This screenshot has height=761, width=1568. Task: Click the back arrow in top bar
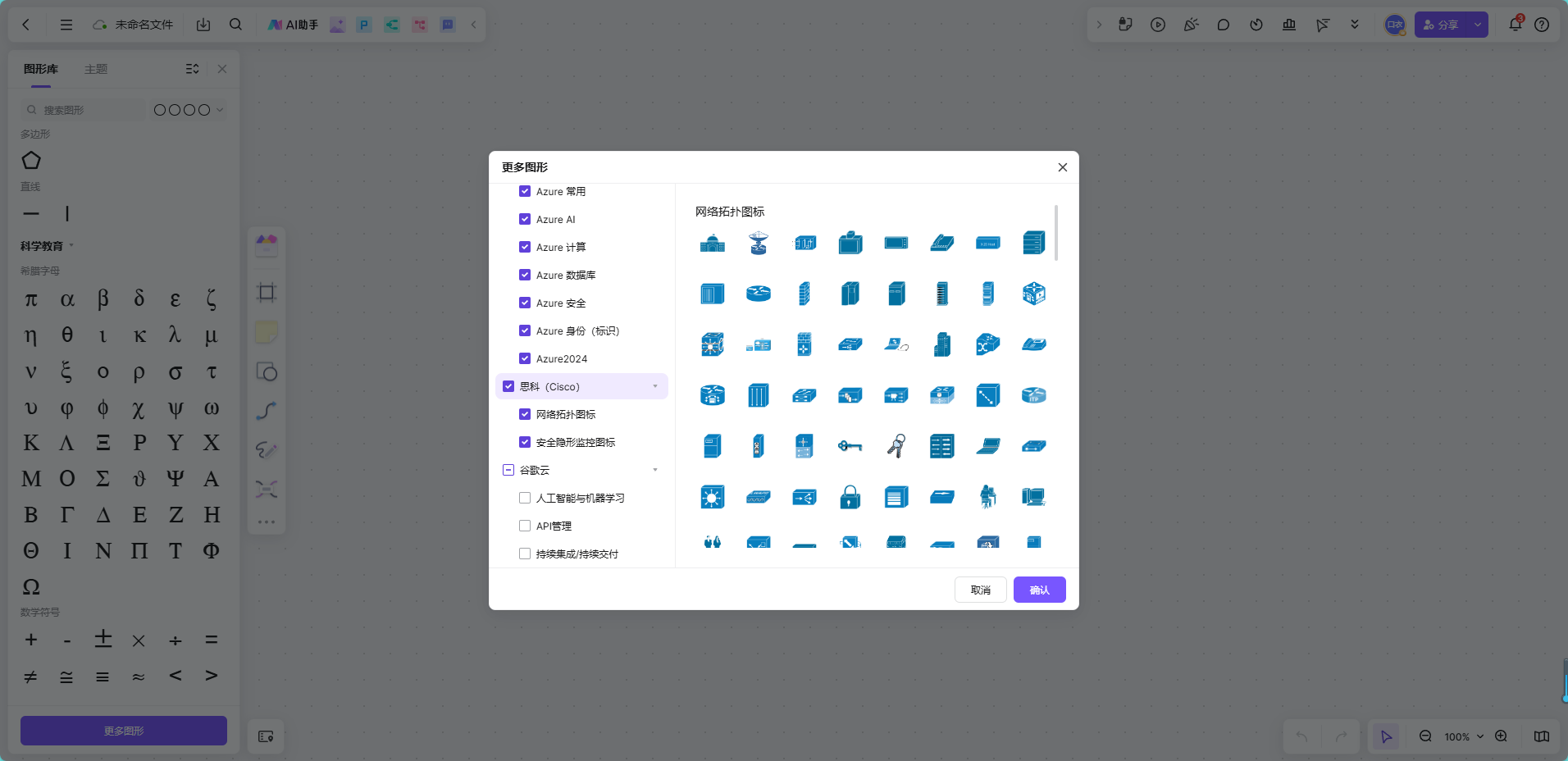[x=26, y=25]
